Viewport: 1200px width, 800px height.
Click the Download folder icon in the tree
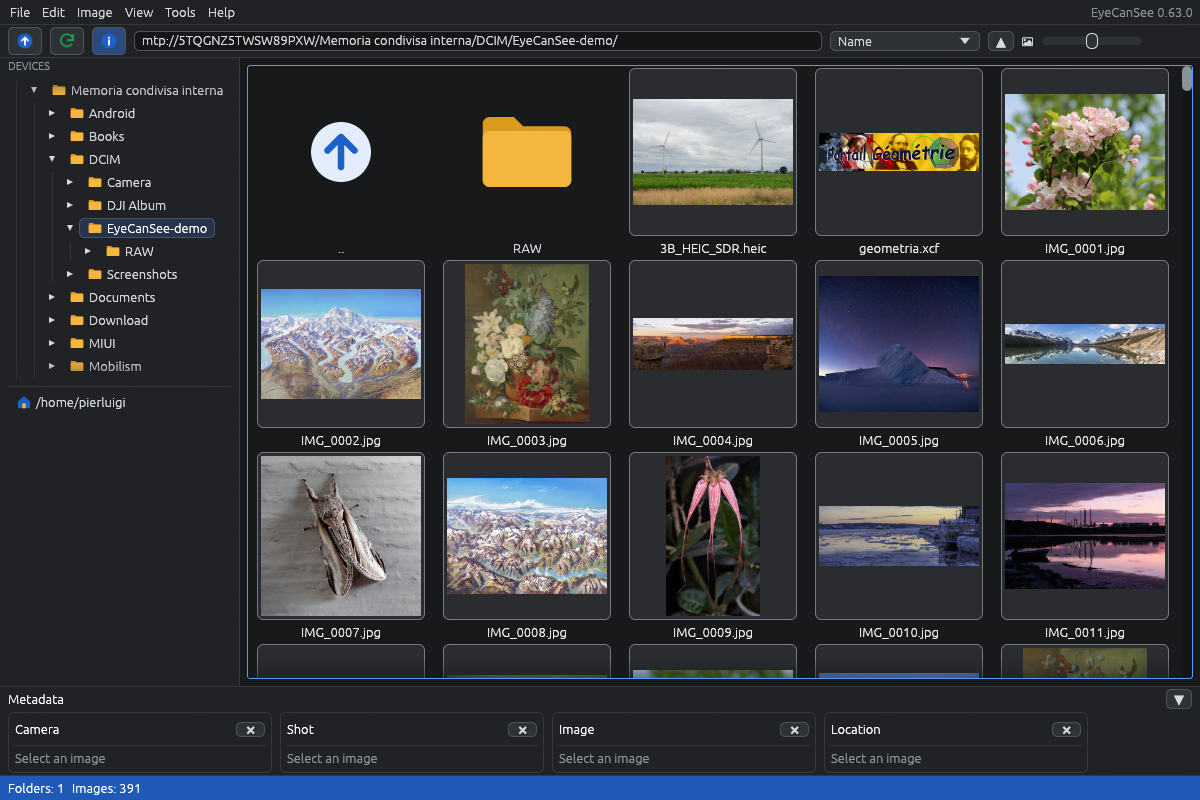[x=77, y=320]
